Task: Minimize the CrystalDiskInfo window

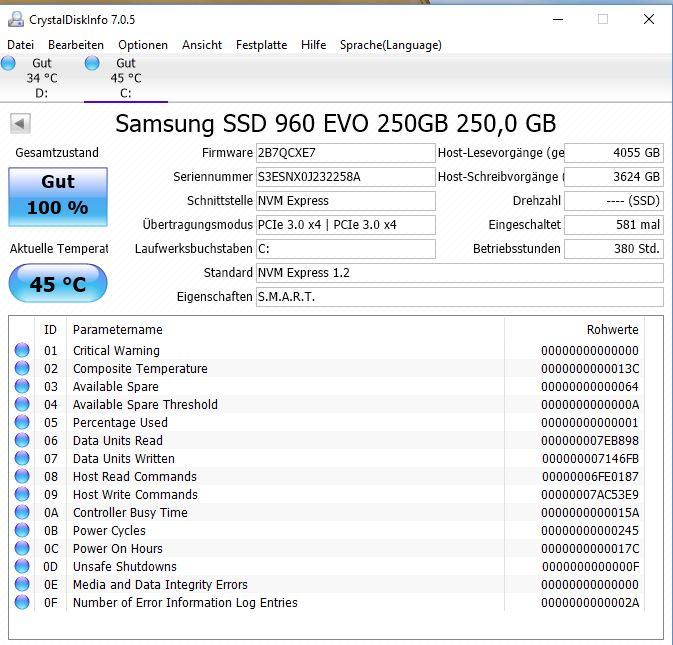Action: [x=558, y=19]
